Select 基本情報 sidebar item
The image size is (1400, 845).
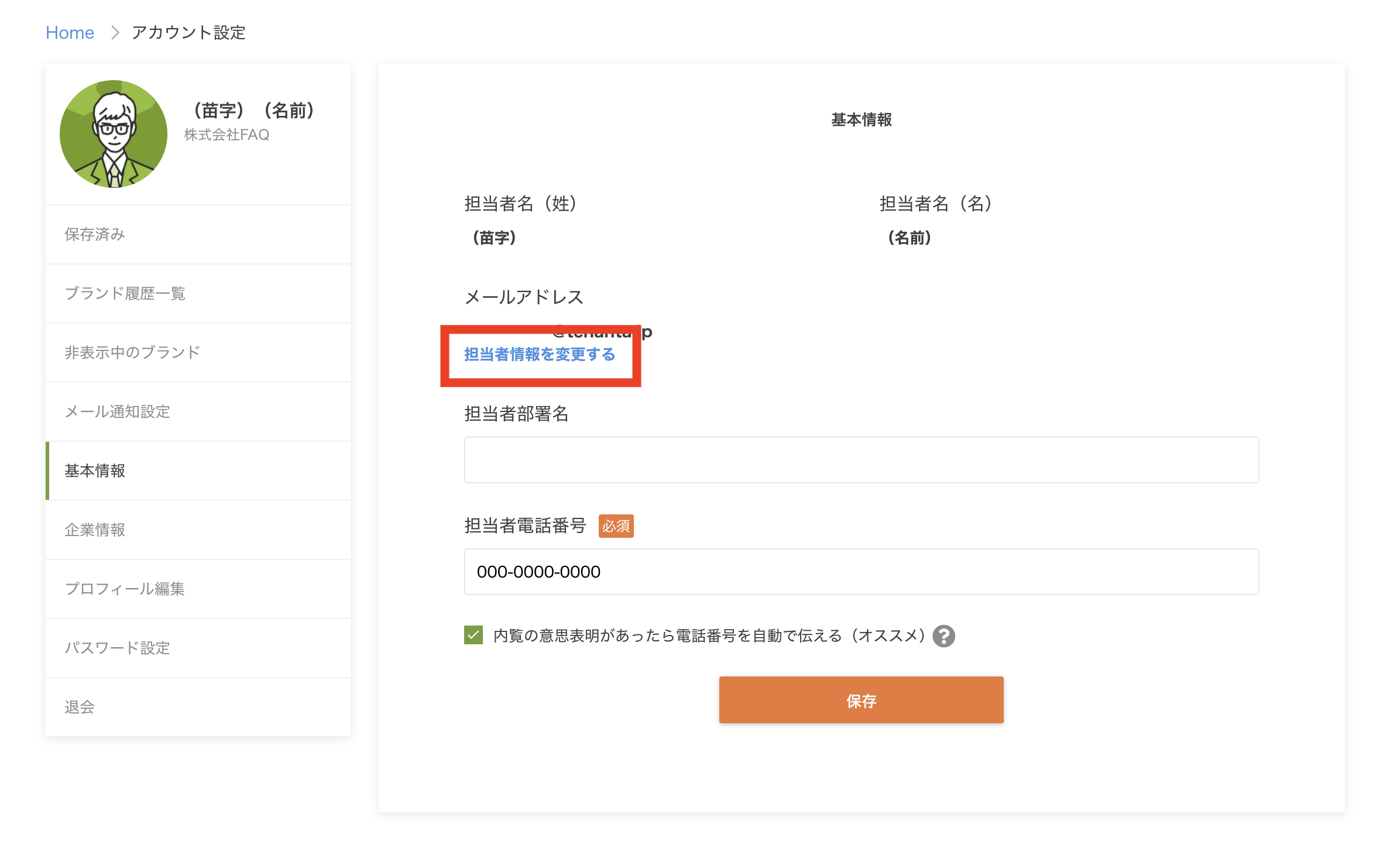coord(95,471)
